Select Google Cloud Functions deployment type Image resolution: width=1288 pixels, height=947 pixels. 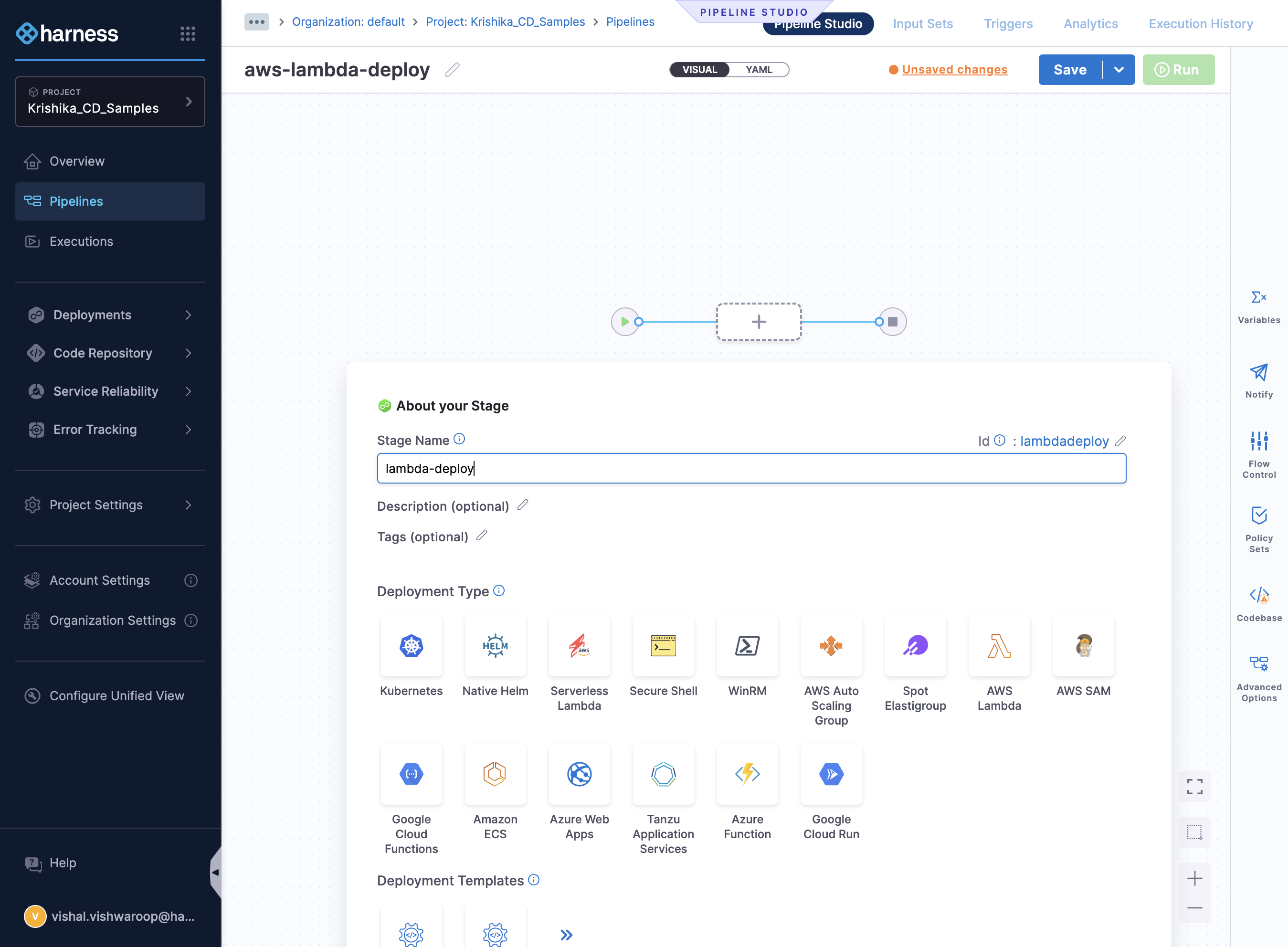pos(411,775)
